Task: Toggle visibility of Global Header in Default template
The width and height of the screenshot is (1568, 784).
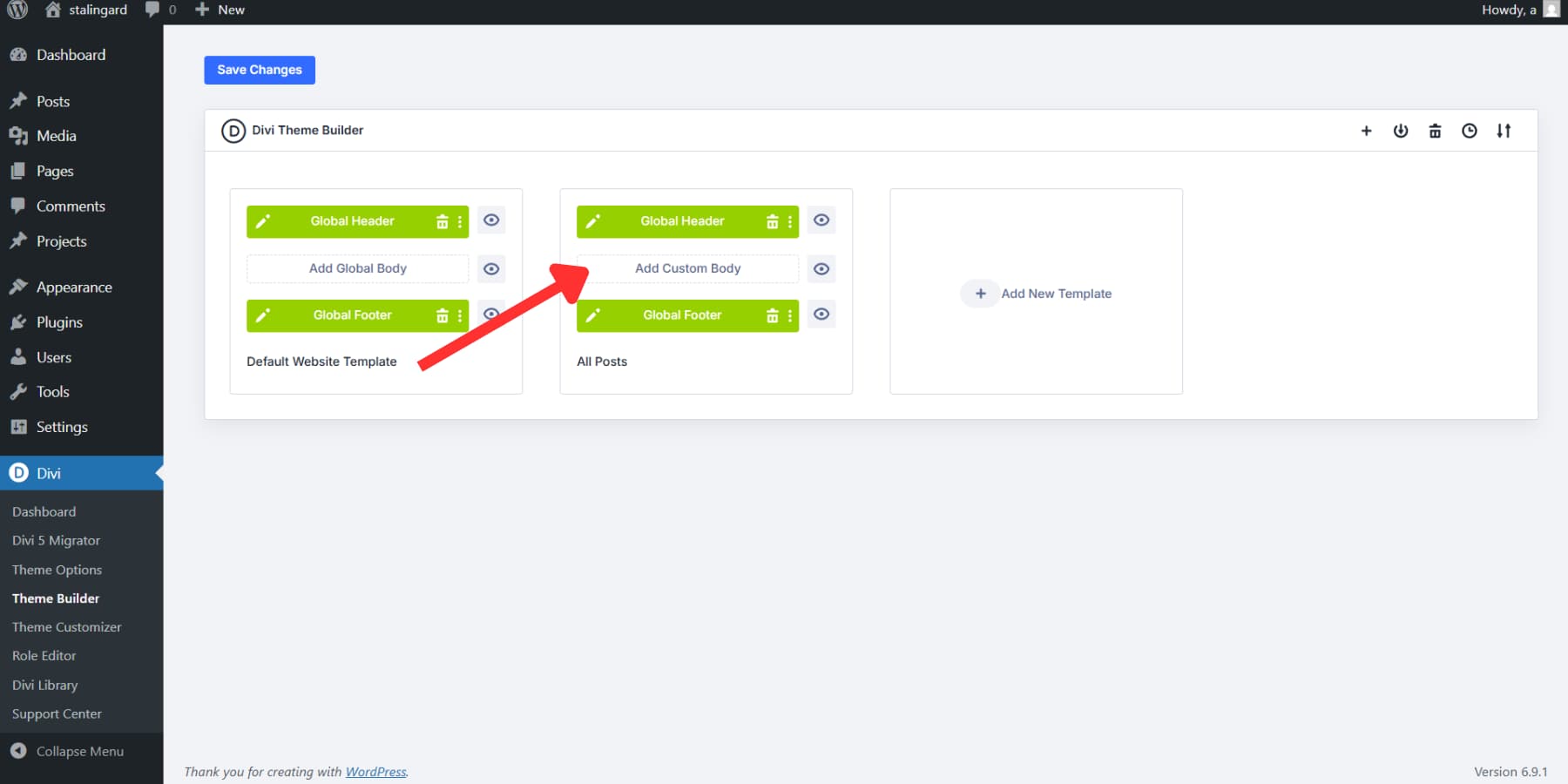Action: coord(491,220)
